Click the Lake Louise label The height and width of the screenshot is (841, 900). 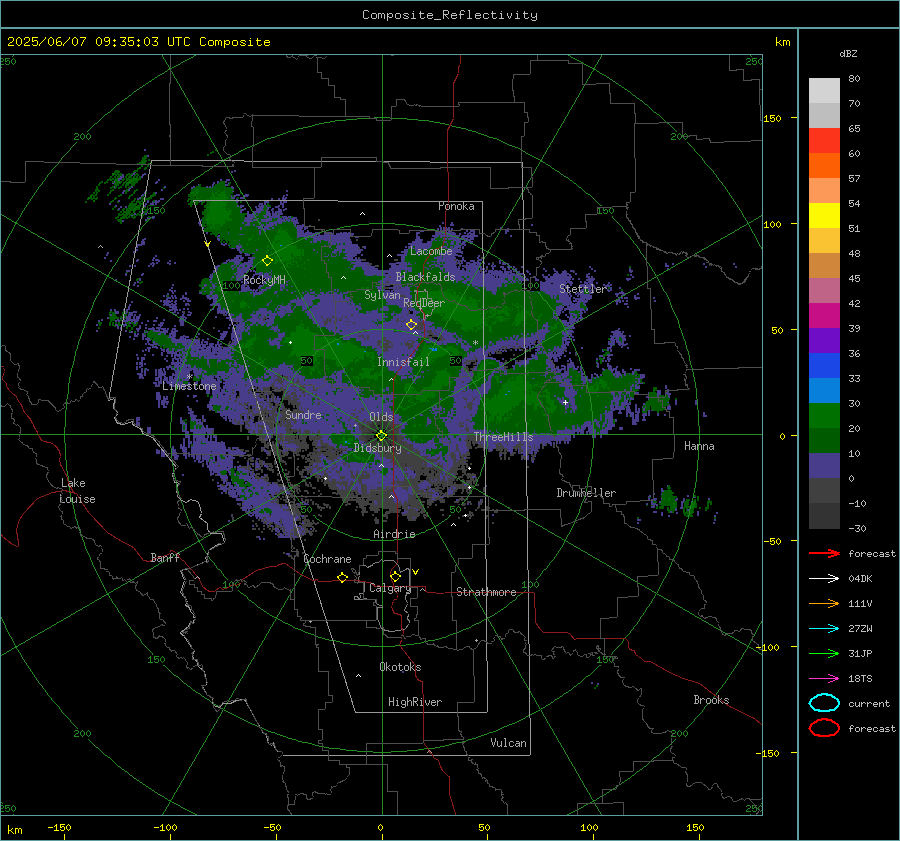(77, 491)
